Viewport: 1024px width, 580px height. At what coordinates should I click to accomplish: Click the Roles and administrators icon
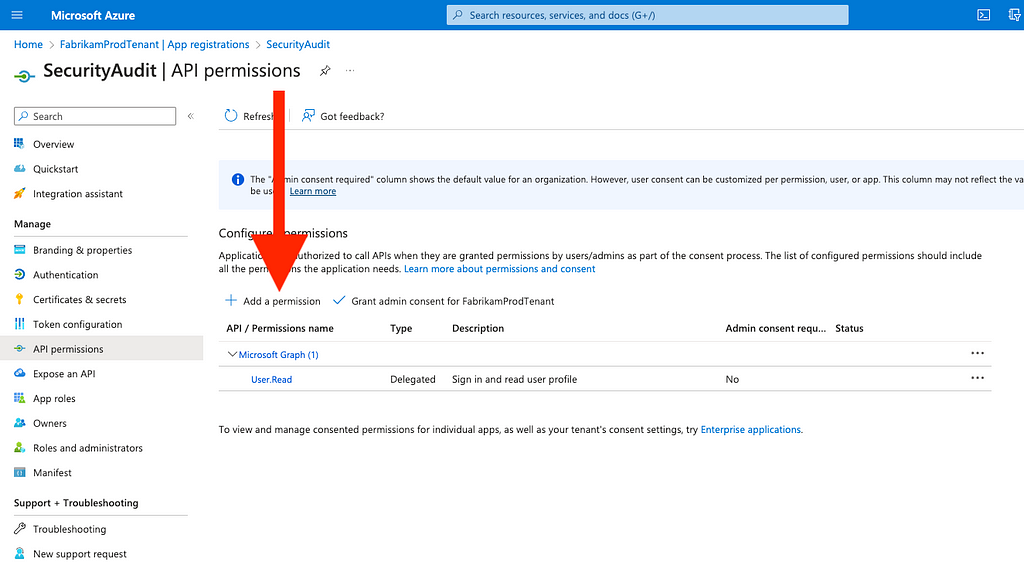point(19,447)
